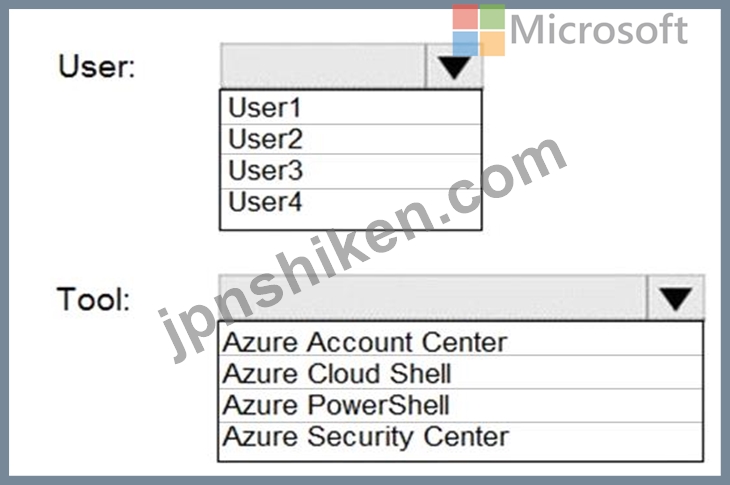Viewport: 730px width, 485px height.
Task: Click the empty Tool combo box field
Action: click(432, 297)
